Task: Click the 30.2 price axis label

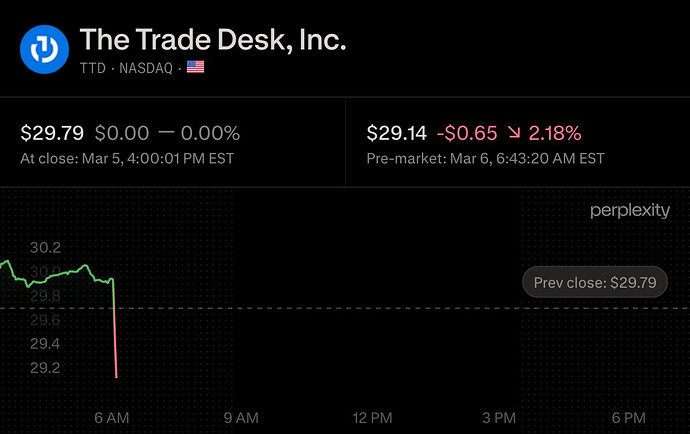Action: 46,247
